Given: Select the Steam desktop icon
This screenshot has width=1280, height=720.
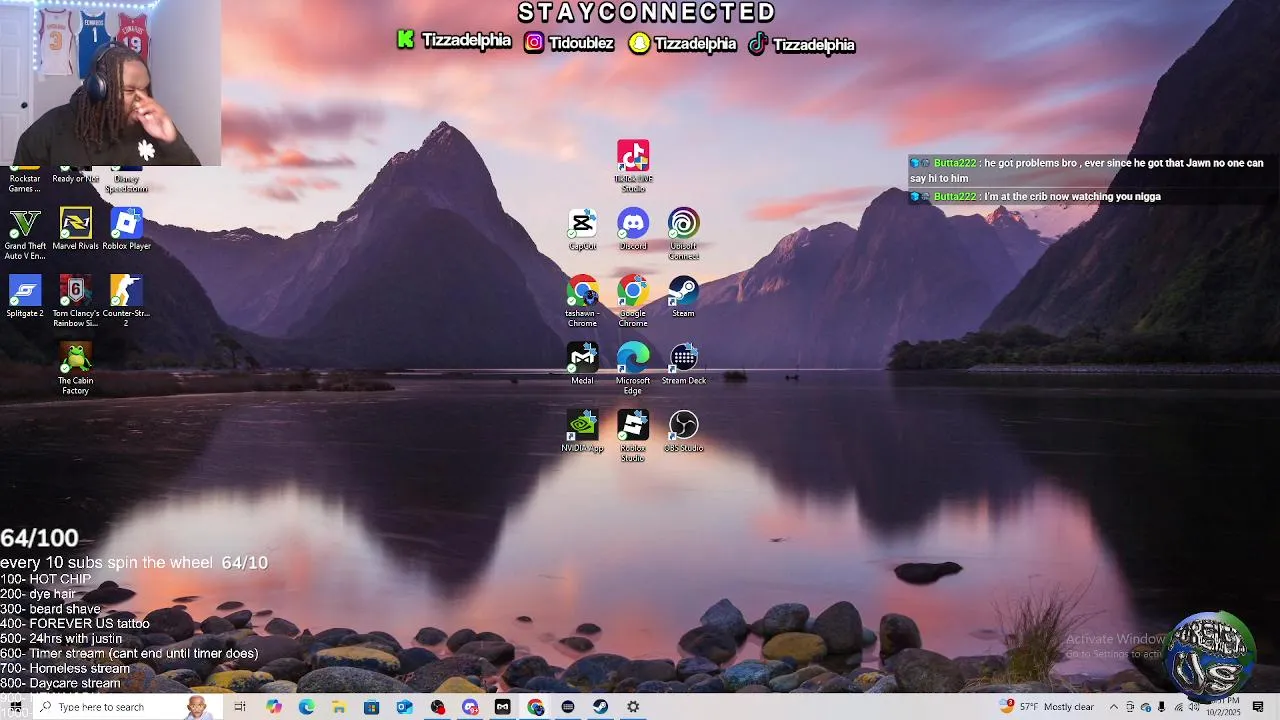Looking at the screenshot, I should tap(684, 297).
